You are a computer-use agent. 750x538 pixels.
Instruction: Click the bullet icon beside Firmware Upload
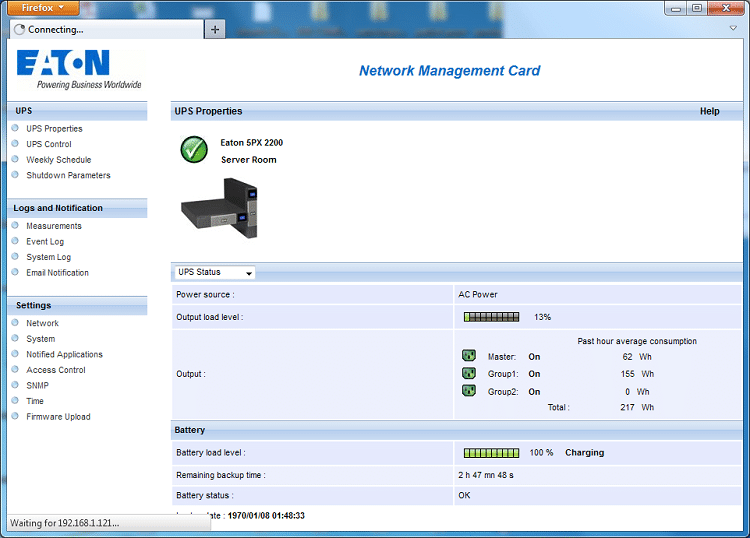pos(15,416)
